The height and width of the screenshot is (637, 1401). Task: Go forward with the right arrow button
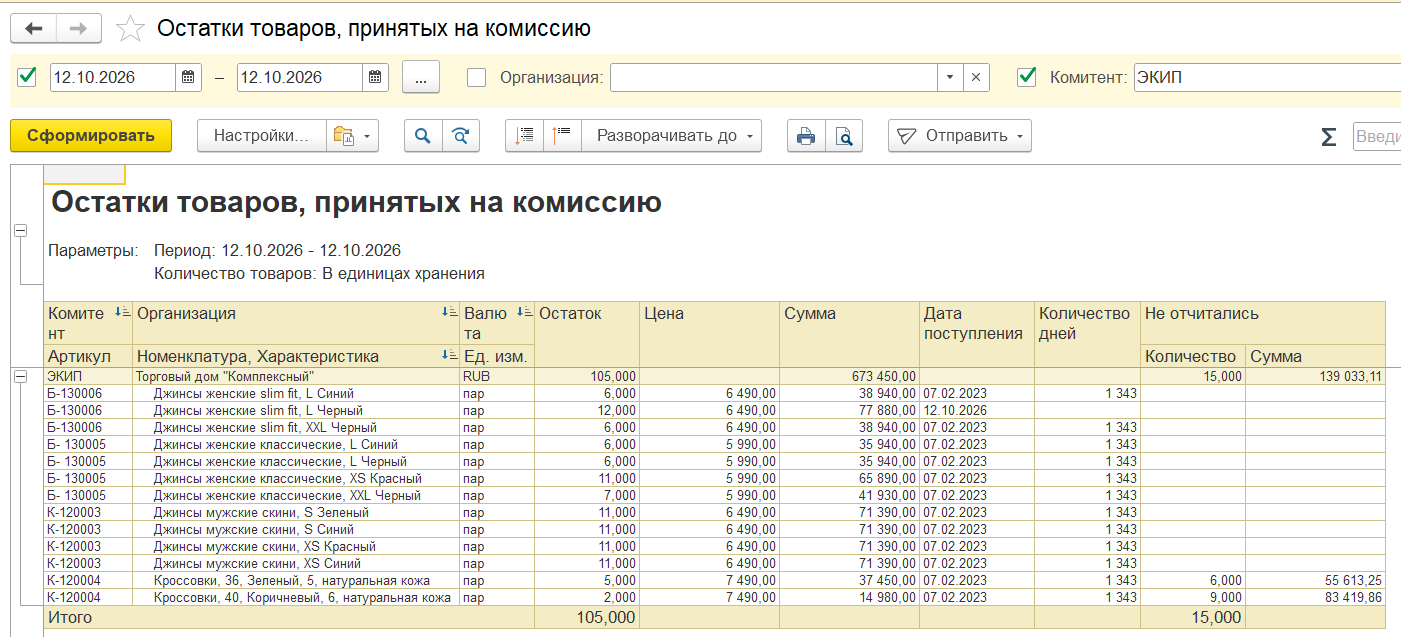point(78,29)
